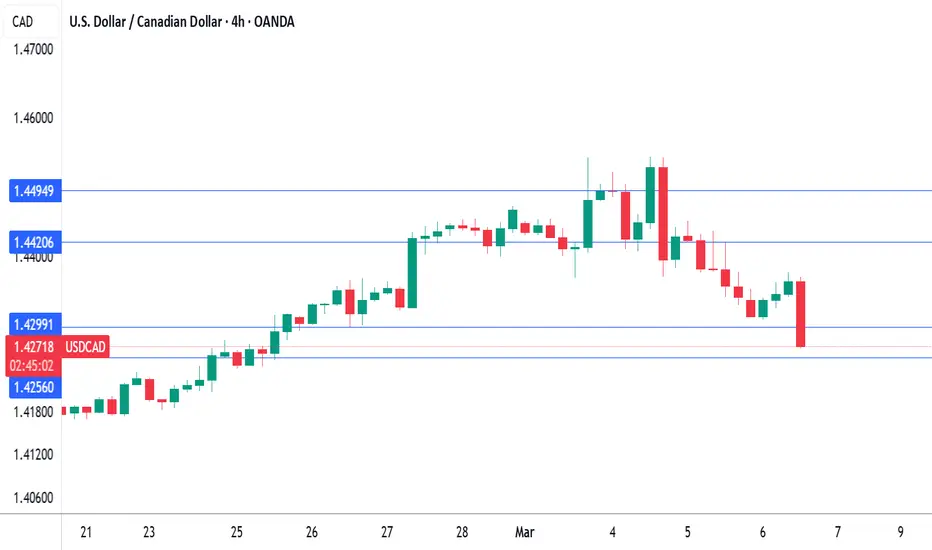Select the 1.44206 price line label
The width and height of the screenshot is (932, 550).
[35, 242]
